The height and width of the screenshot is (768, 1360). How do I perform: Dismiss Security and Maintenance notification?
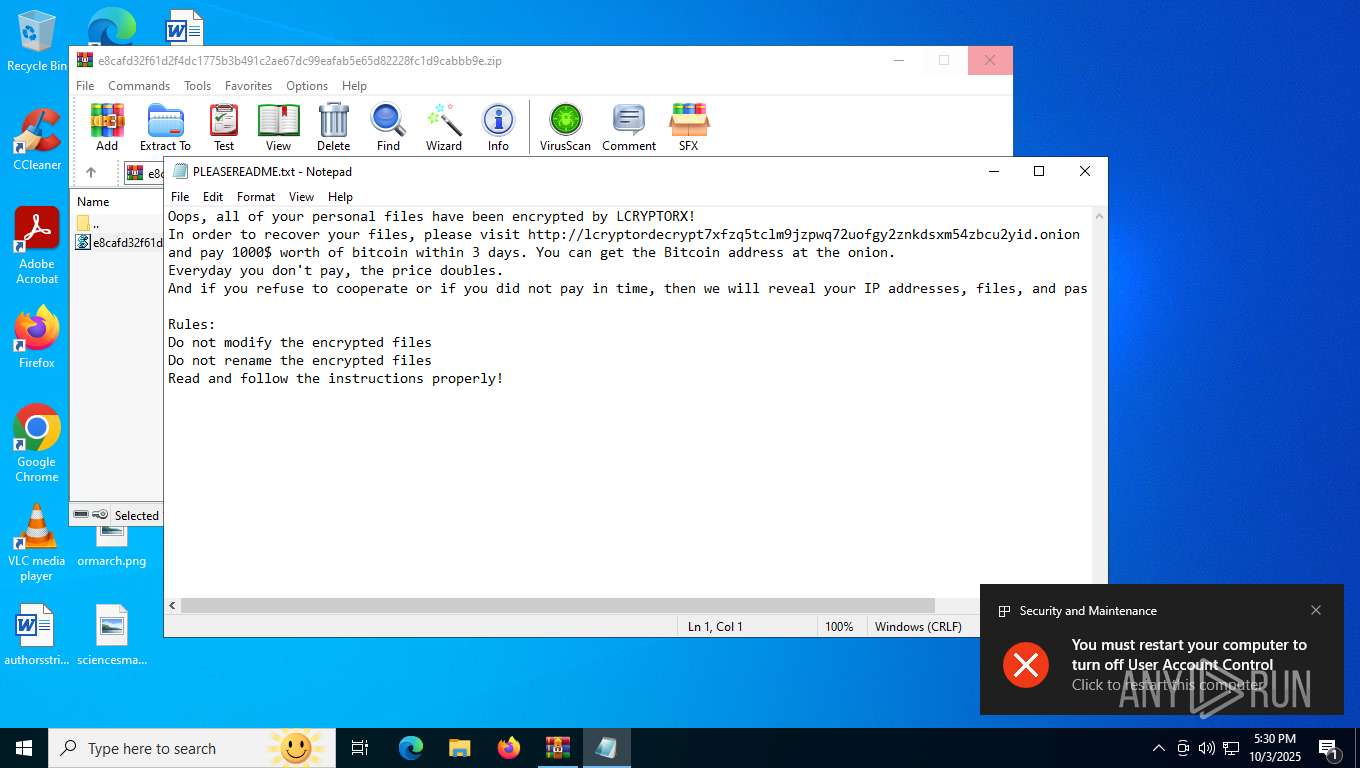[x=1316, y=610]
